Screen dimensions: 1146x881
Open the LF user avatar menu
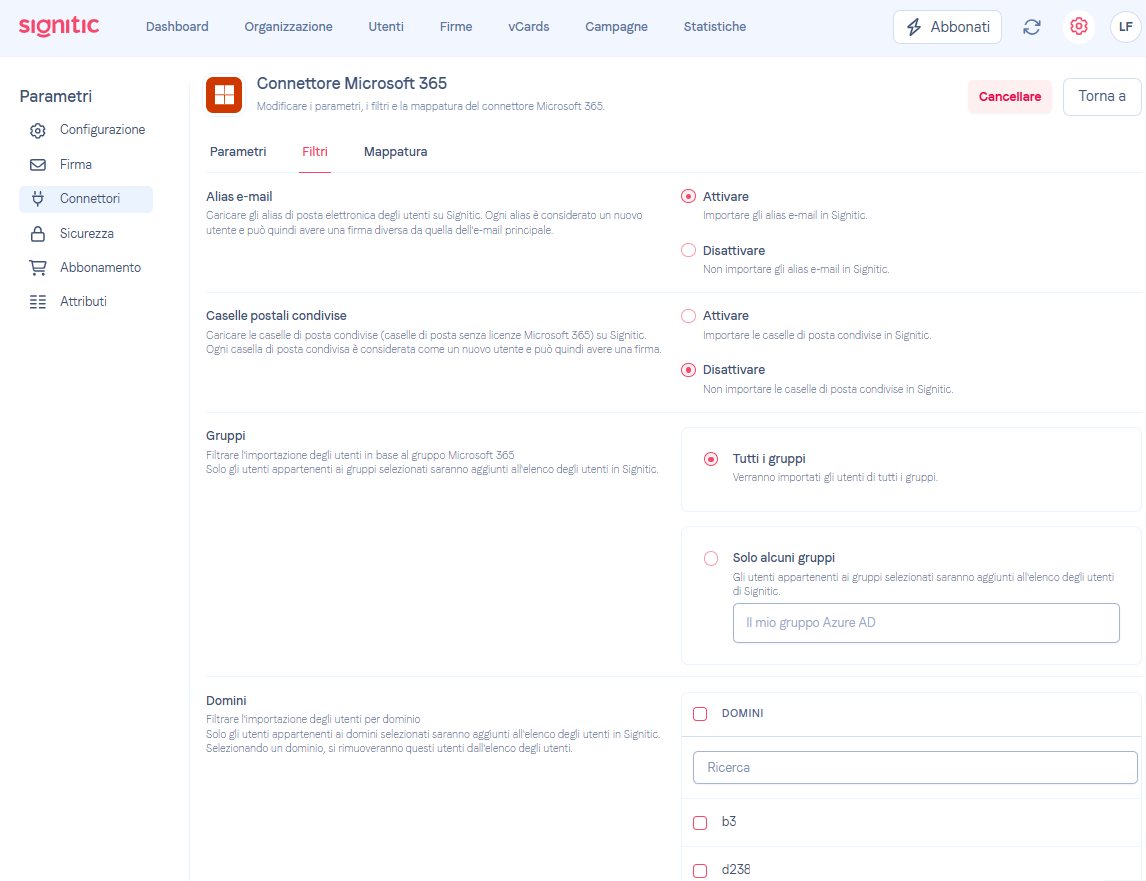click(x=1126, y=27)
